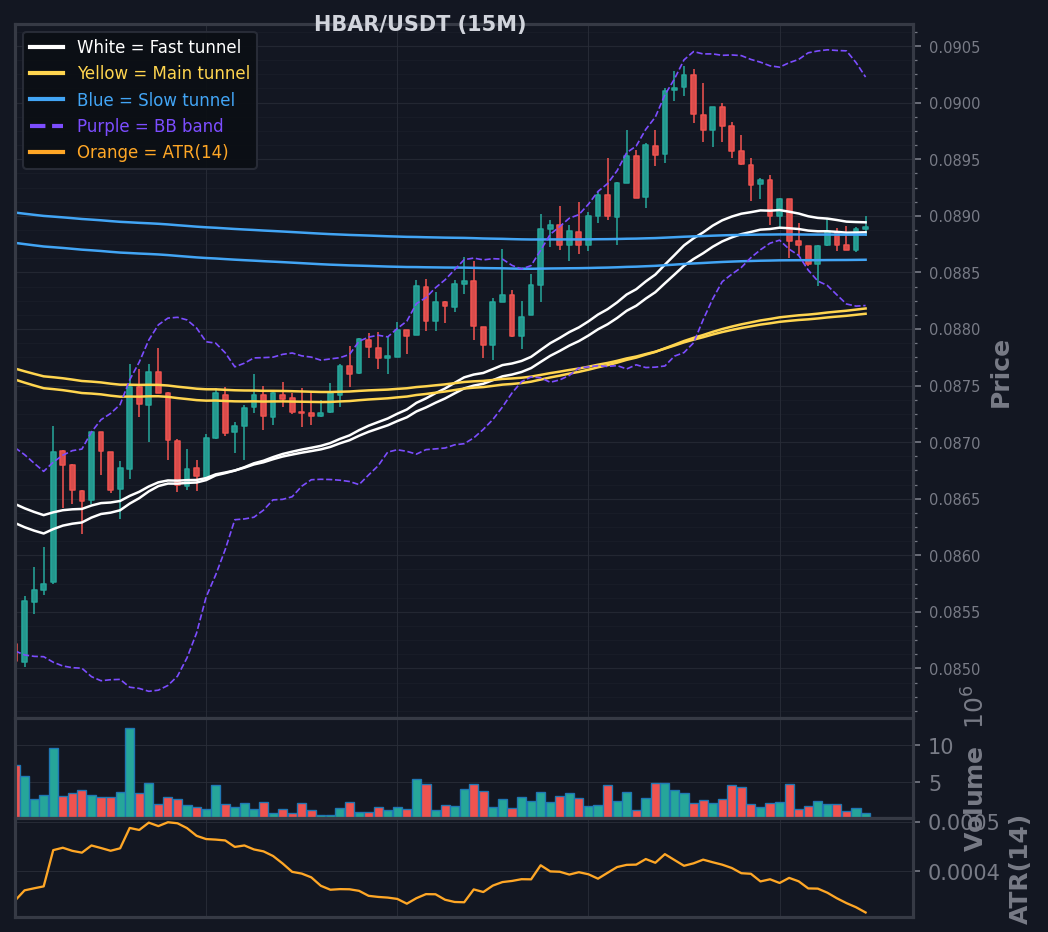Viewport: 1048px width, 932px height.
Task: Select the 'Blue = Slow tunnel' legend label
Action: (x=156, y=100)
